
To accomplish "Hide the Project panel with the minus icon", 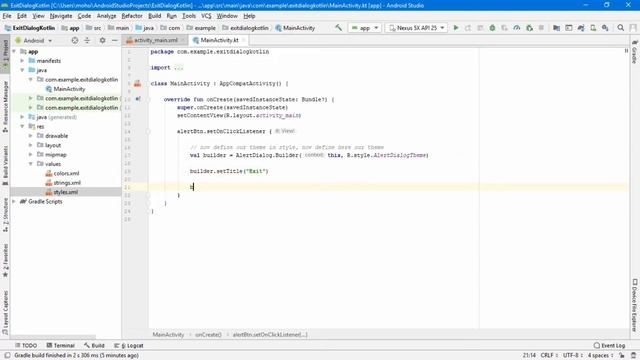I will pos(115,40).
